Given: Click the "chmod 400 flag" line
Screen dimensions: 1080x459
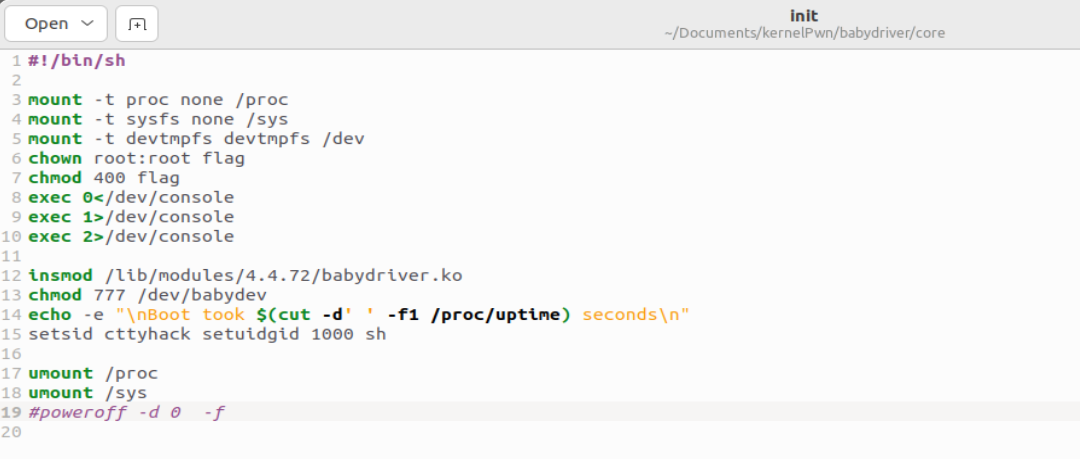Looking at the screenshot, I should tap(104, 178).
